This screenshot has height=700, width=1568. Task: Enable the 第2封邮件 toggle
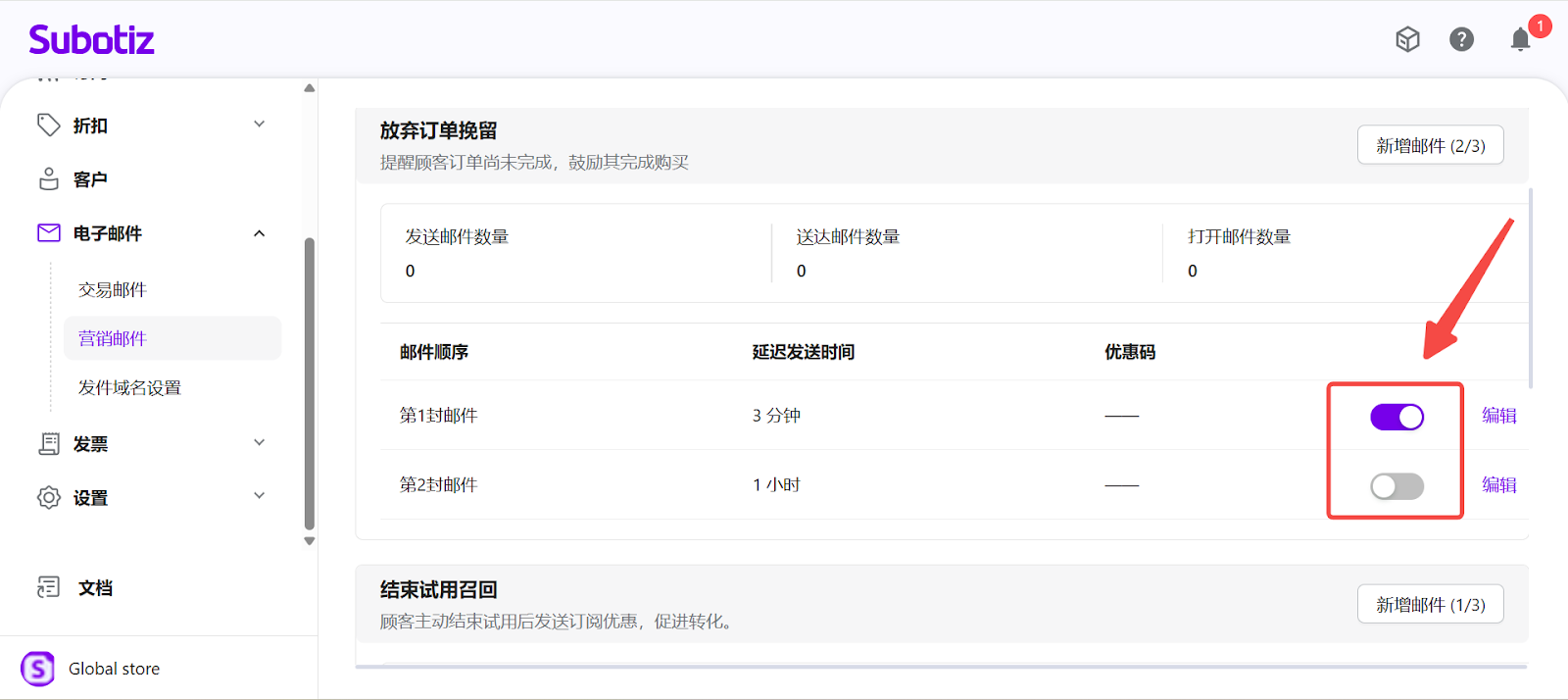[x=1396, y=486]
